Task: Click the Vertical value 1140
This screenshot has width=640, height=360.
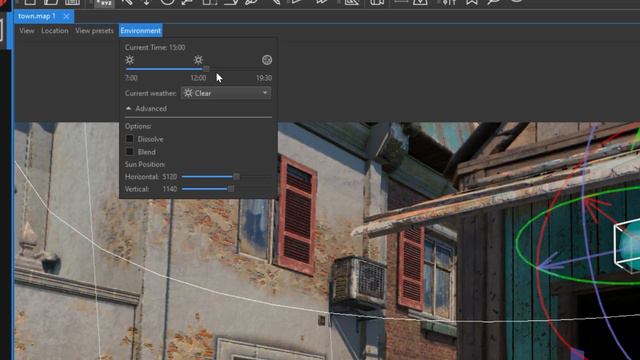Action: 170,189
